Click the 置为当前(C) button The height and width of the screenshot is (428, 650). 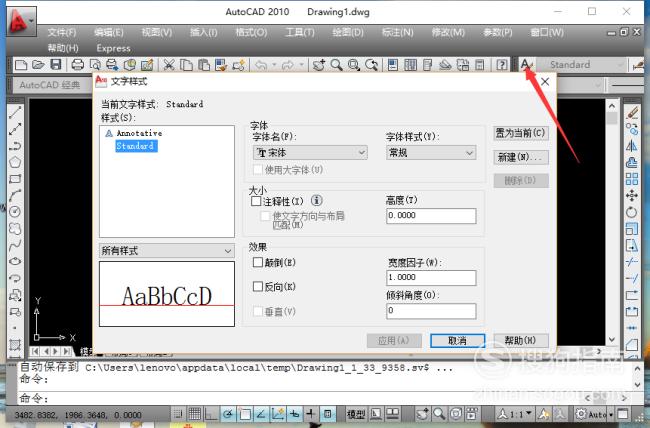[521, 133]
